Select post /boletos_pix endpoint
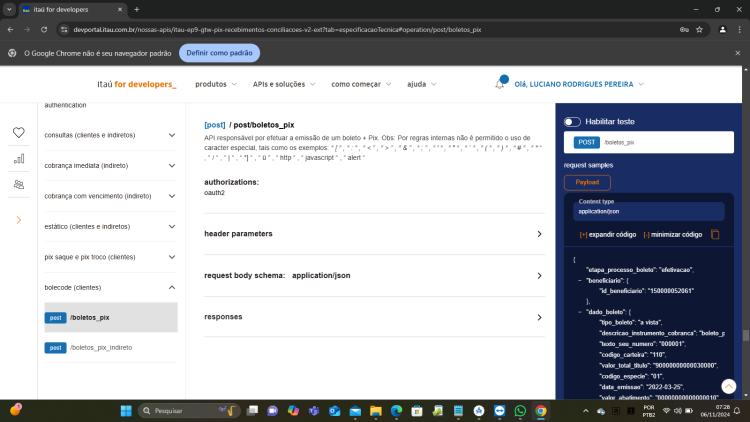 (110, 317)
